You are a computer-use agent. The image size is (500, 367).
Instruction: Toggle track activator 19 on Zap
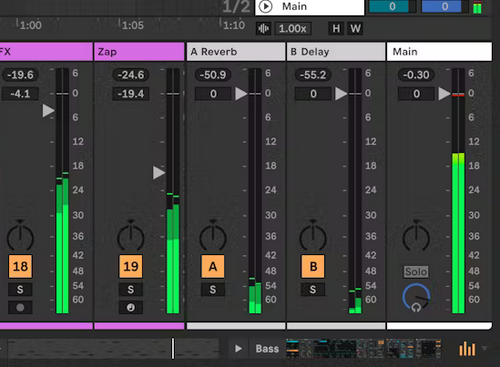(131, 266)
